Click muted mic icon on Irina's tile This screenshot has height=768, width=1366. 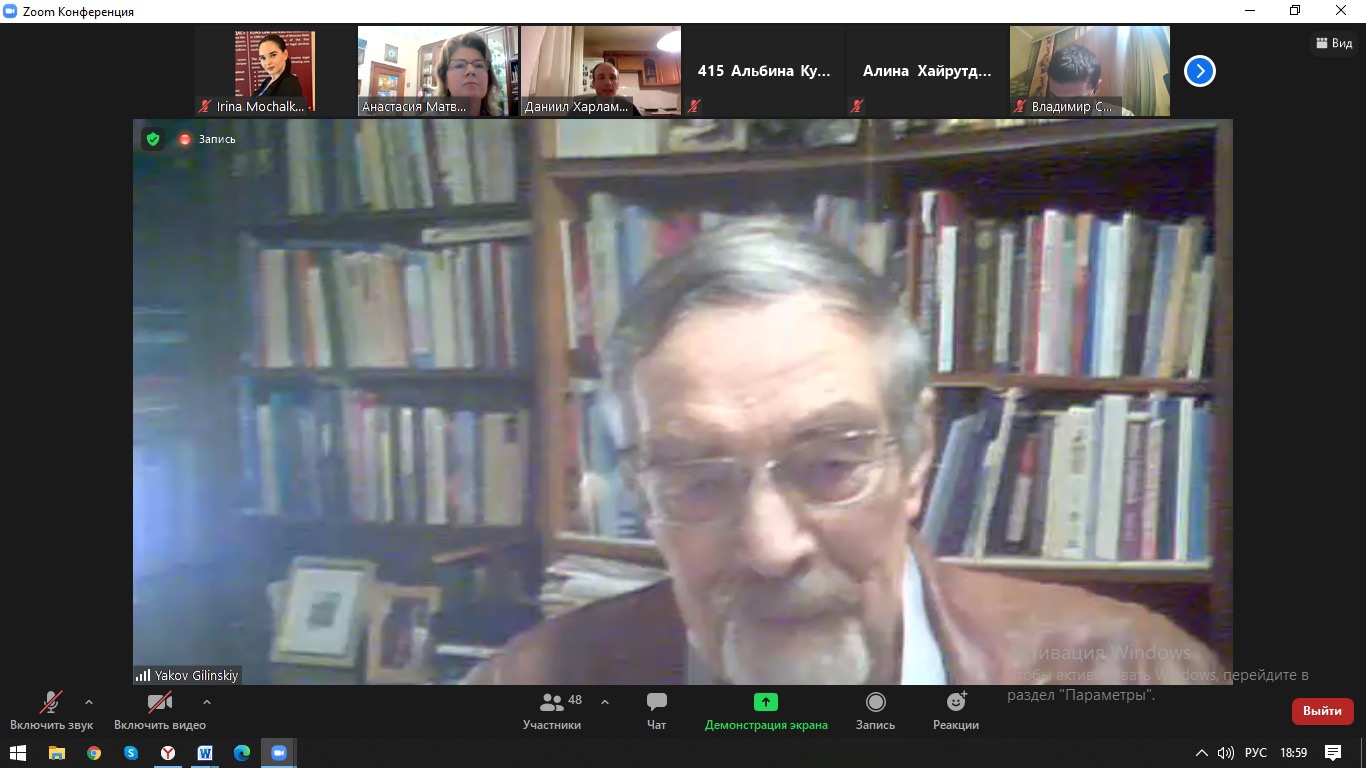click(205, 106)
